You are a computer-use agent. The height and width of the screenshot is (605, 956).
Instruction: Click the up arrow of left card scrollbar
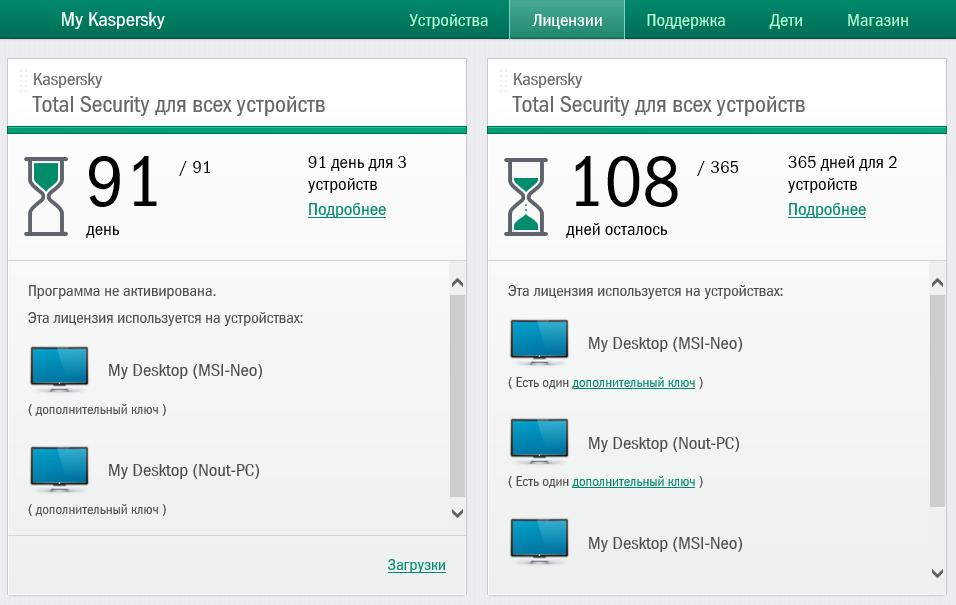point(457,282)
